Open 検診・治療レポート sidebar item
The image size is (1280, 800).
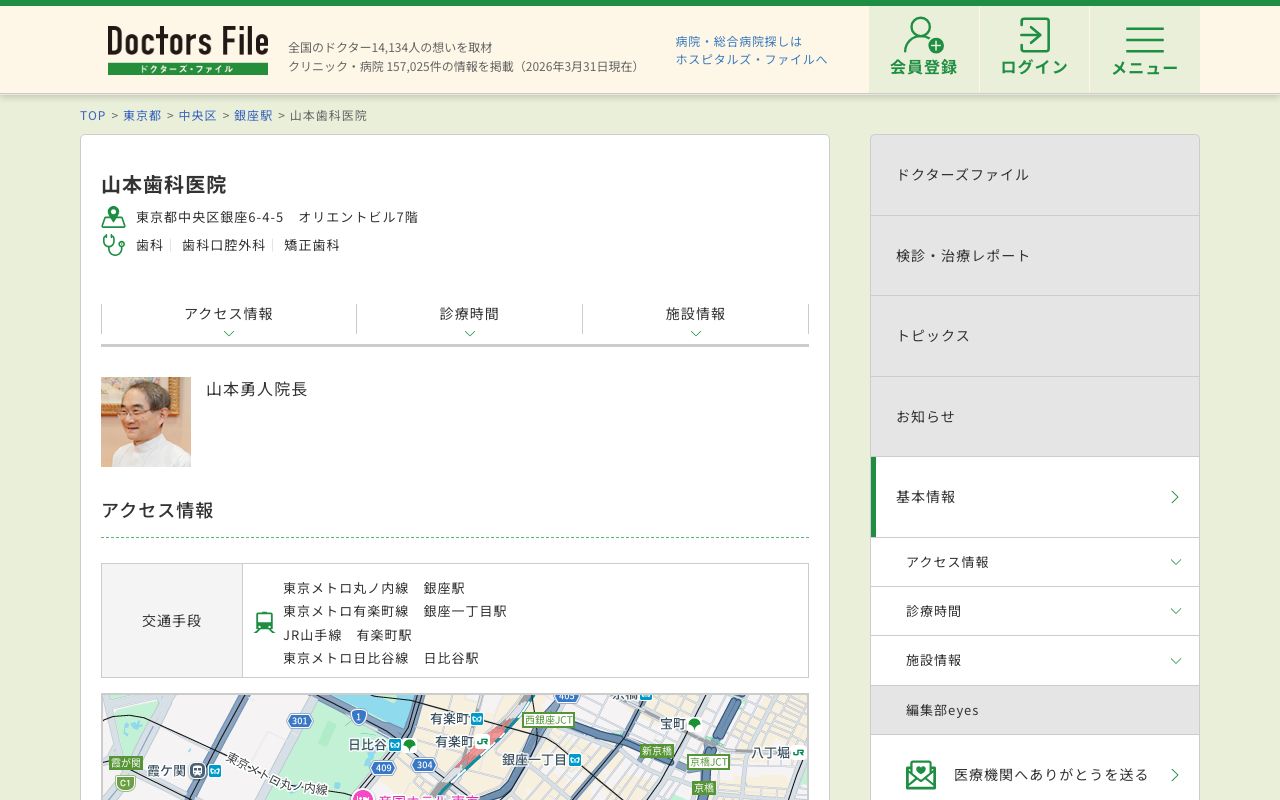point(1035,256)
